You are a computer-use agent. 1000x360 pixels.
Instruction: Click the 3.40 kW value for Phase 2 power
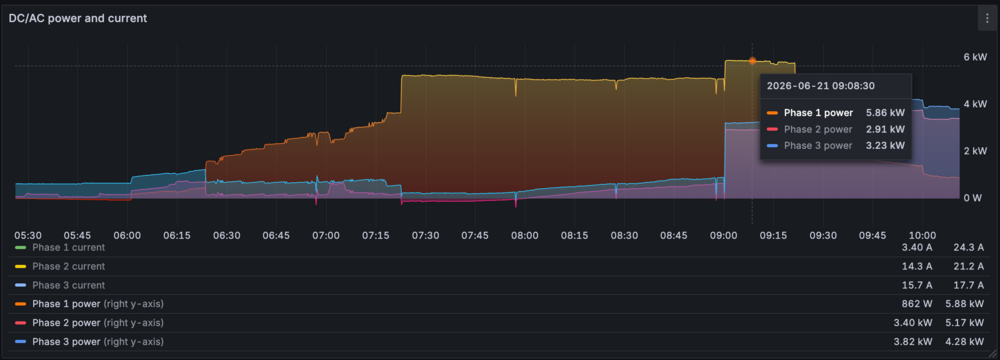coord(913,322)
